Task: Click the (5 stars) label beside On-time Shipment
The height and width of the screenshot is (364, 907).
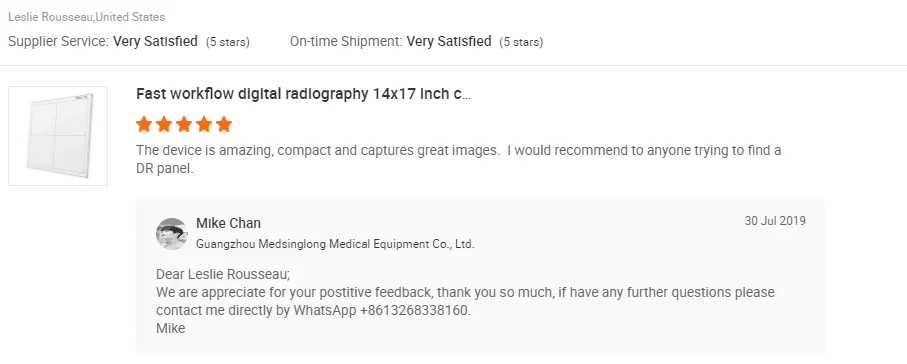Action: 521,42
